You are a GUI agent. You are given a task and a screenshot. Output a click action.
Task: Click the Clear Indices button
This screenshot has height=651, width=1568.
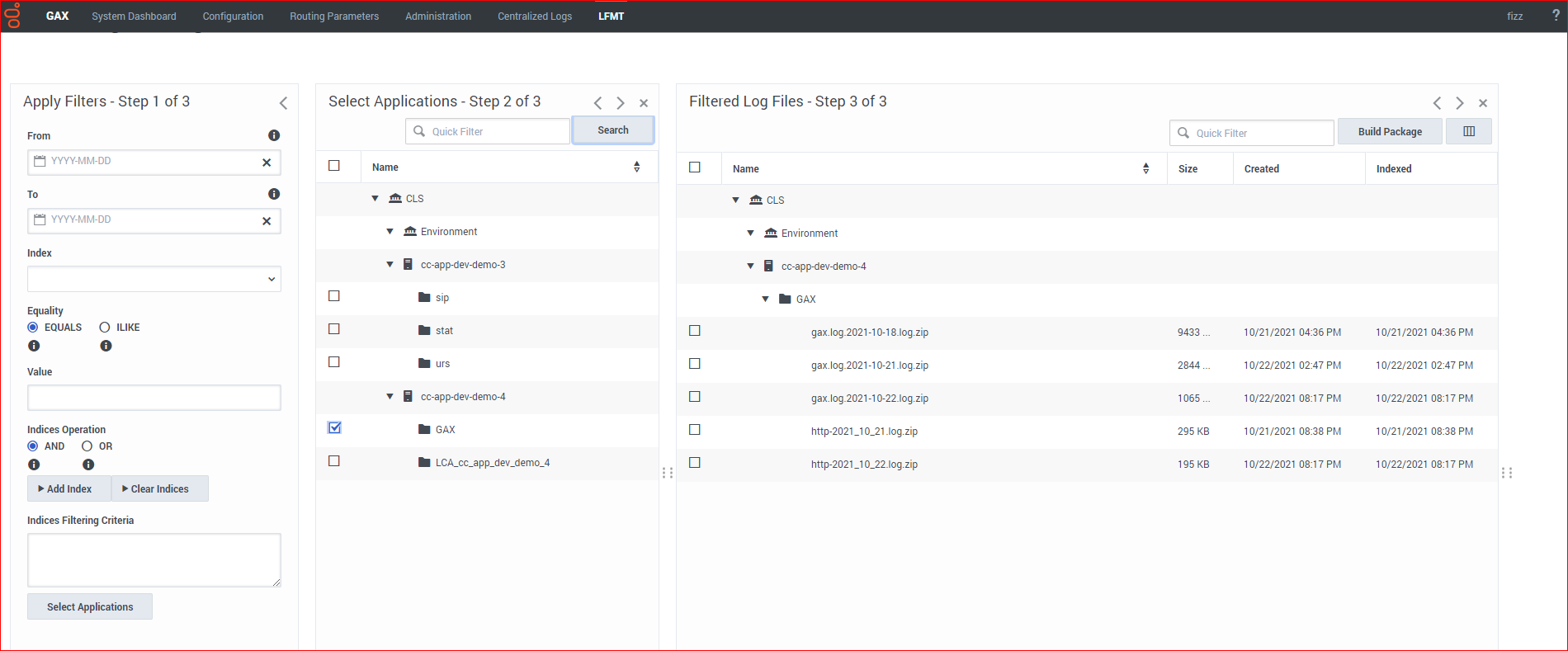[160, 488]
